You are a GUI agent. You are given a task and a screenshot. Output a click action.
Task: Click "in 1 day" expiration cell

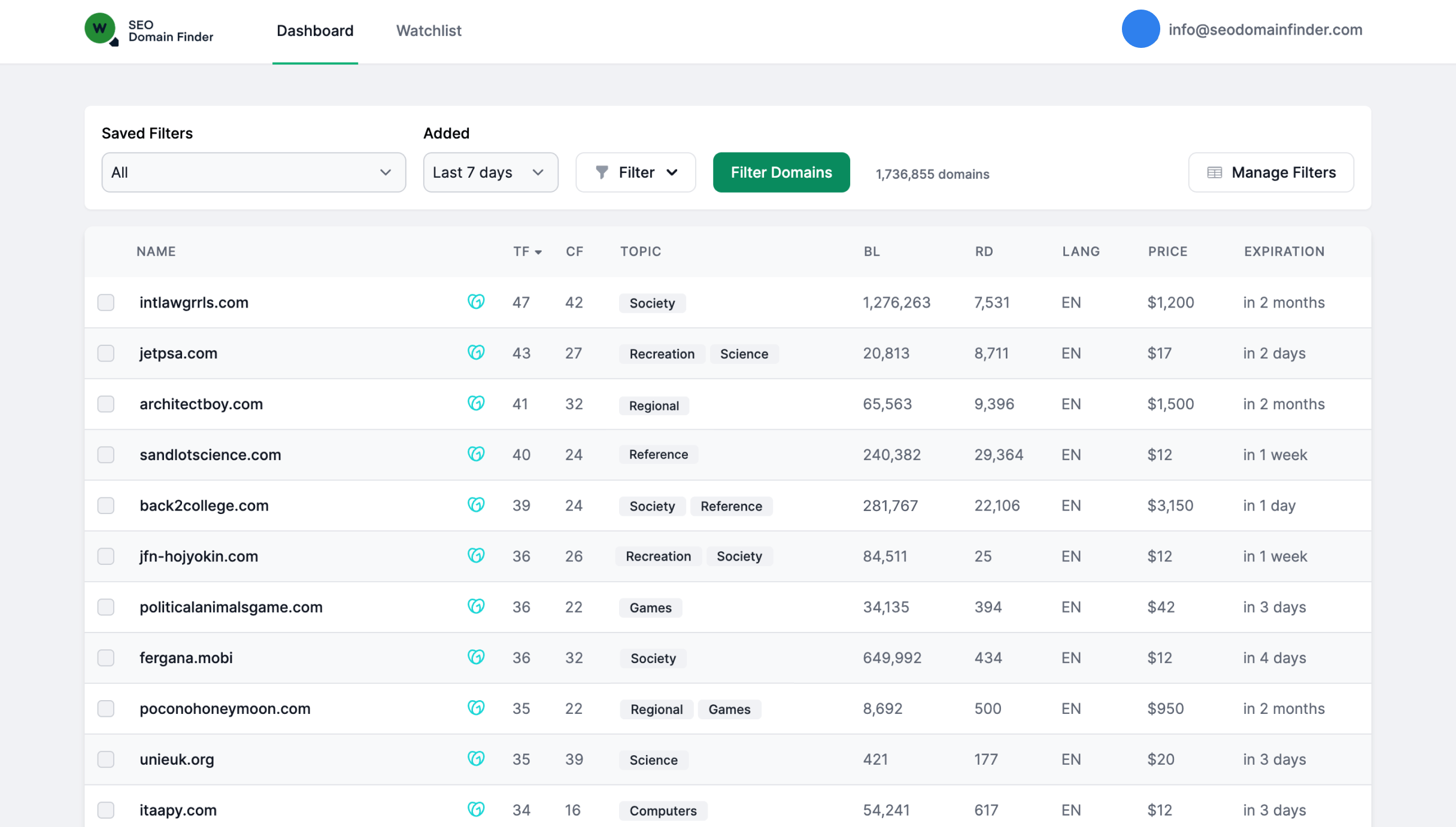pyautogui.click(x=1269, y=506)
